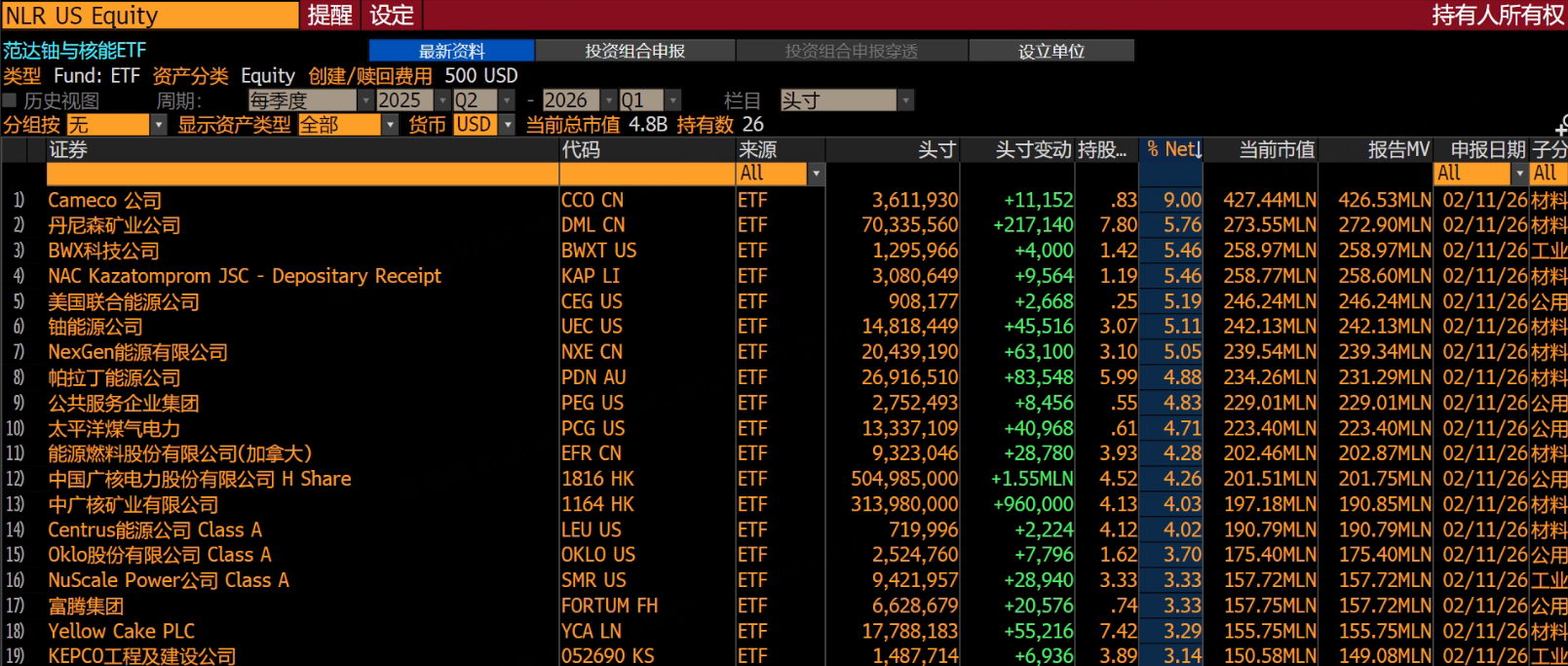
Task: Click the 设定 settings menu
Action: pyautogui.click(x=392, y=16)
